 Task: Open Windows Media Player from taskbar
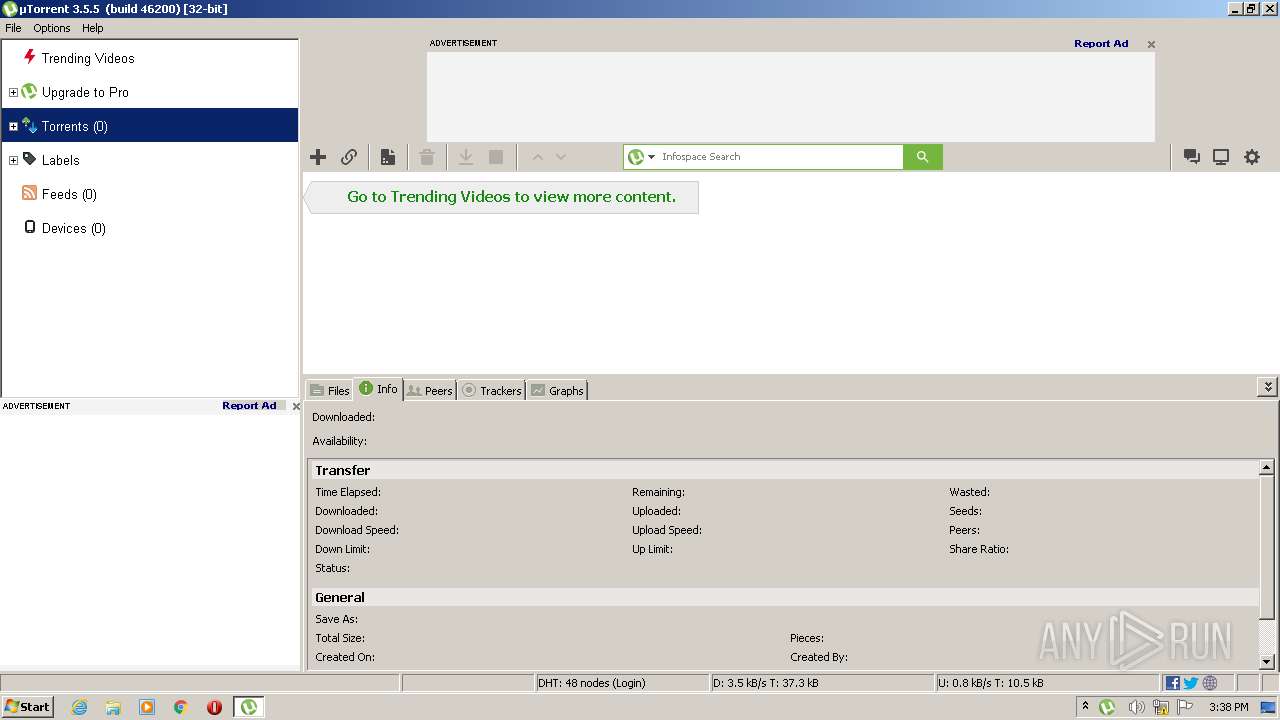pyautogui.click(x=147, y=707)
